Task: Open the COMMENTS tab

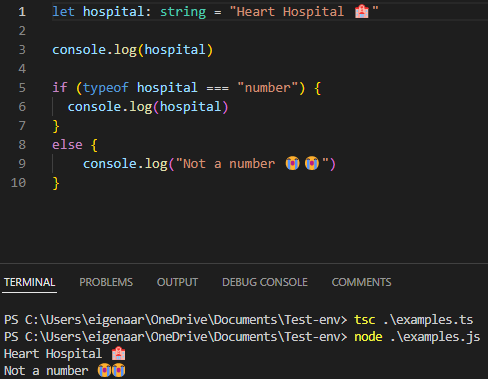Action: point(361,282)
